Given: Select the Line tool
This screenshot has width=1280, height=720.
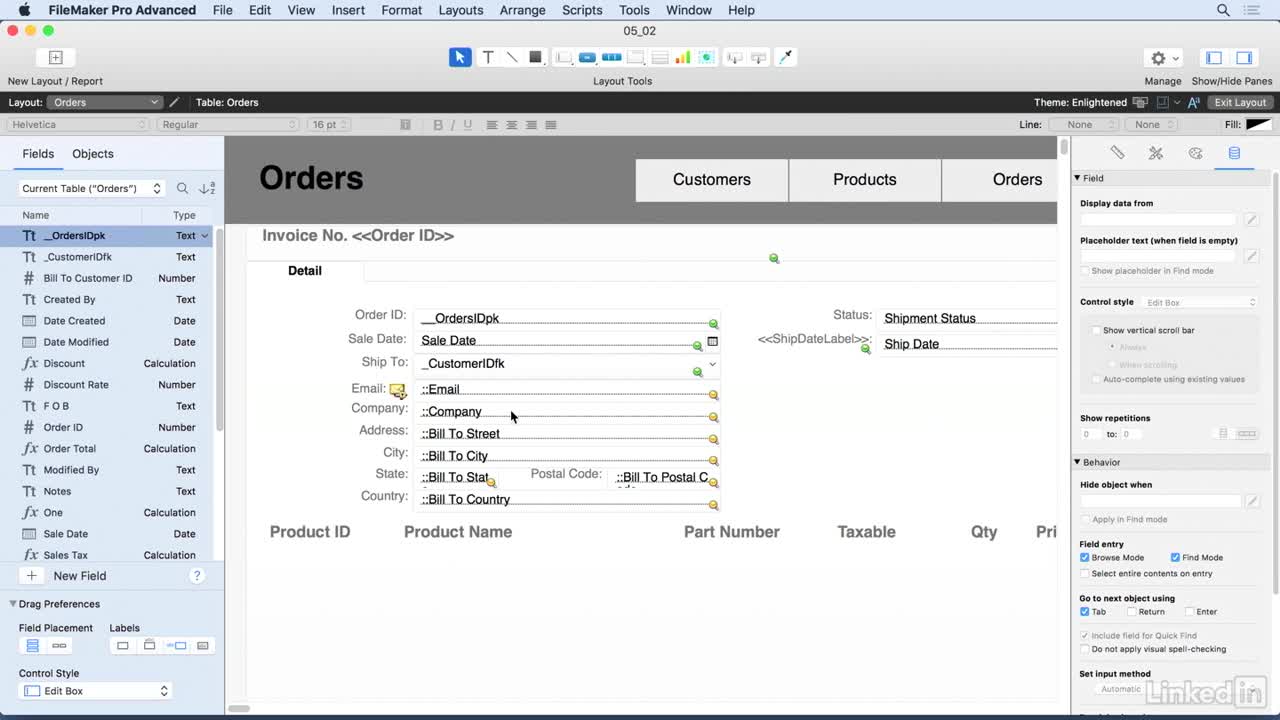Looking at the screenshot, I should [511, 57].
